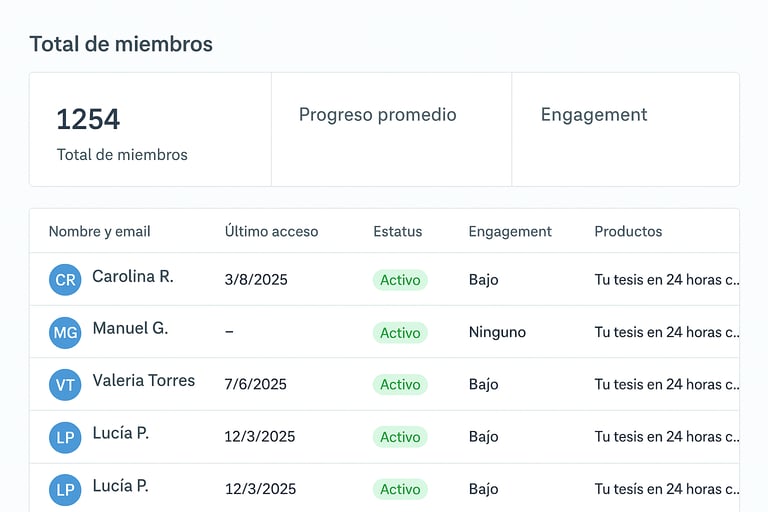The height and width of the screenshot is (512, 768).
Task: Click the Engagement column header in table
Action: 510,231
